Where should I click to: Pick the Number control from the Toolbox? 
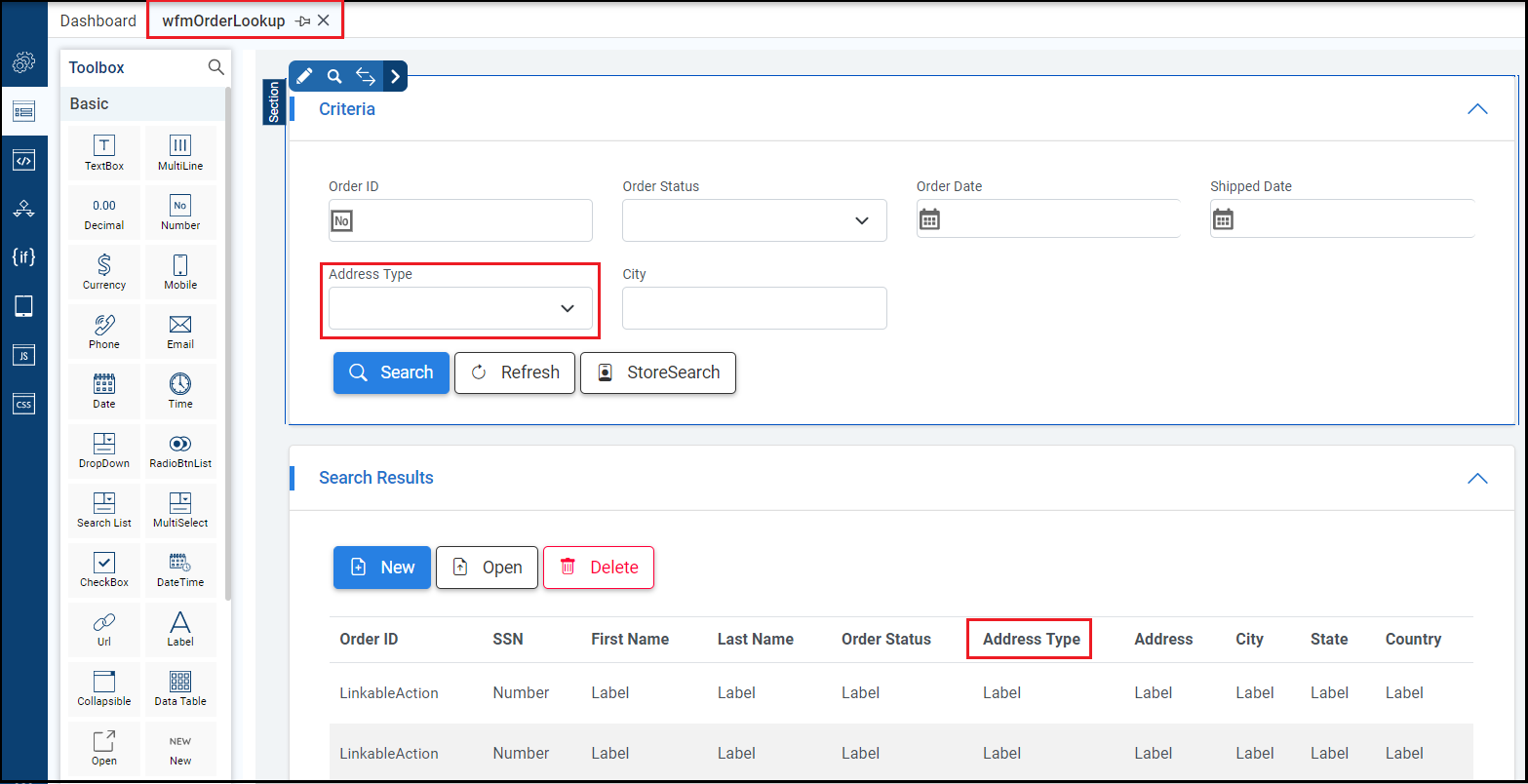[180, 213]
